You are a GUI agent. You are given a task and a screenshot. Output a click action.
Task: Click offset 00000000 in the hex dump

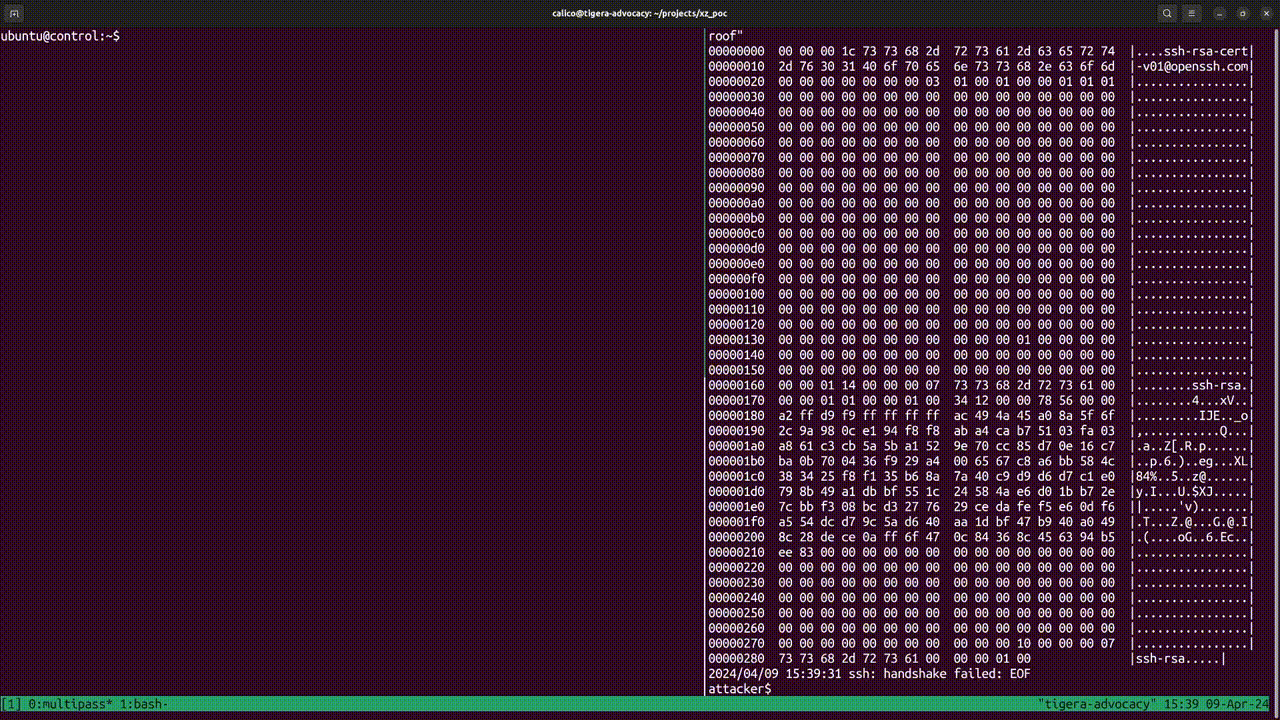coord(736,50)
